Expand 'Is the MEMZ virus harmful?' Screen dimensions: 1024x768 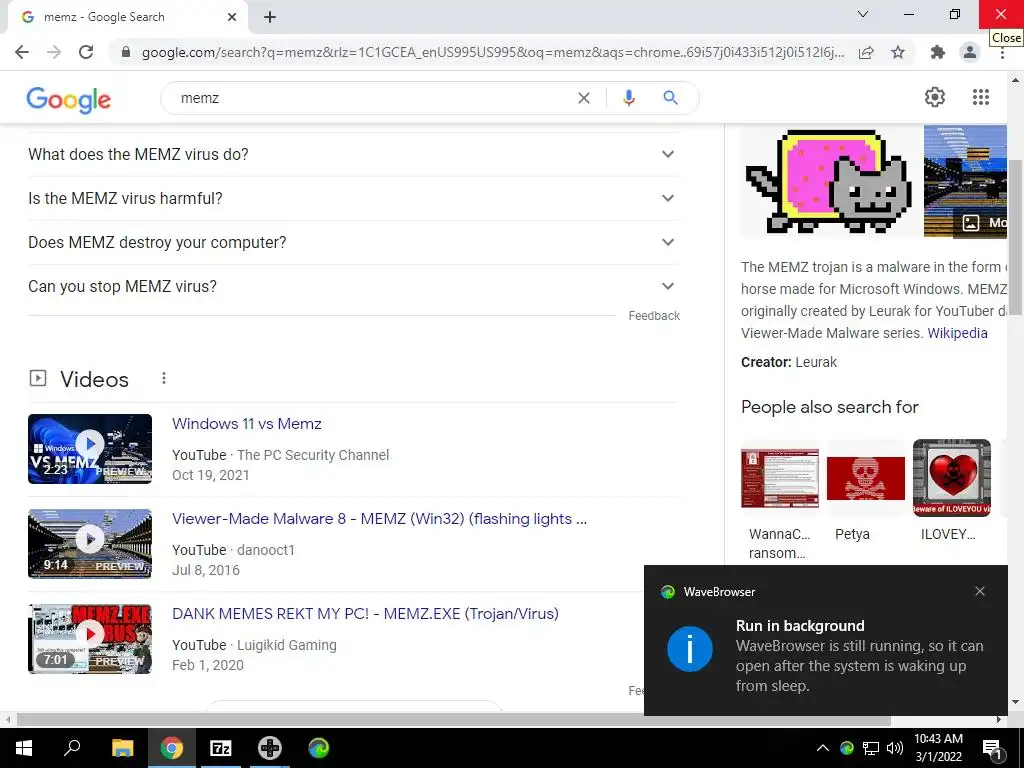[354, 199]
